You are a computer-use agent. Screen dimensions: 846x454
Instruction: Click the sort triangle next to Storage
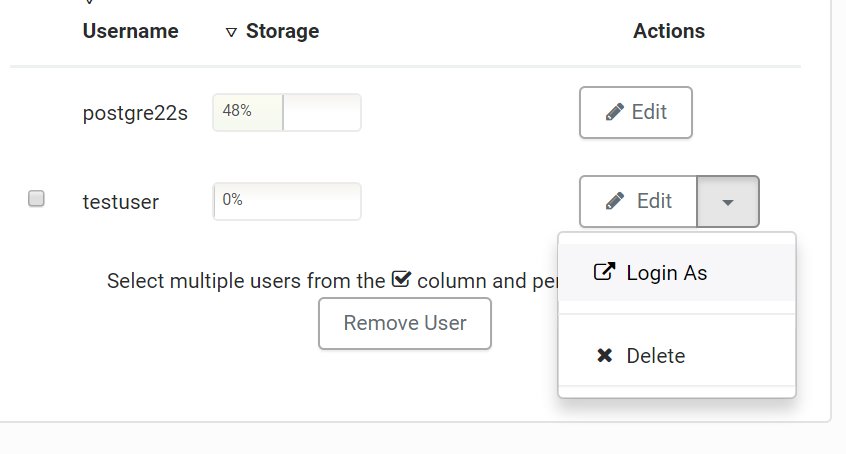(x=231, y=32)
